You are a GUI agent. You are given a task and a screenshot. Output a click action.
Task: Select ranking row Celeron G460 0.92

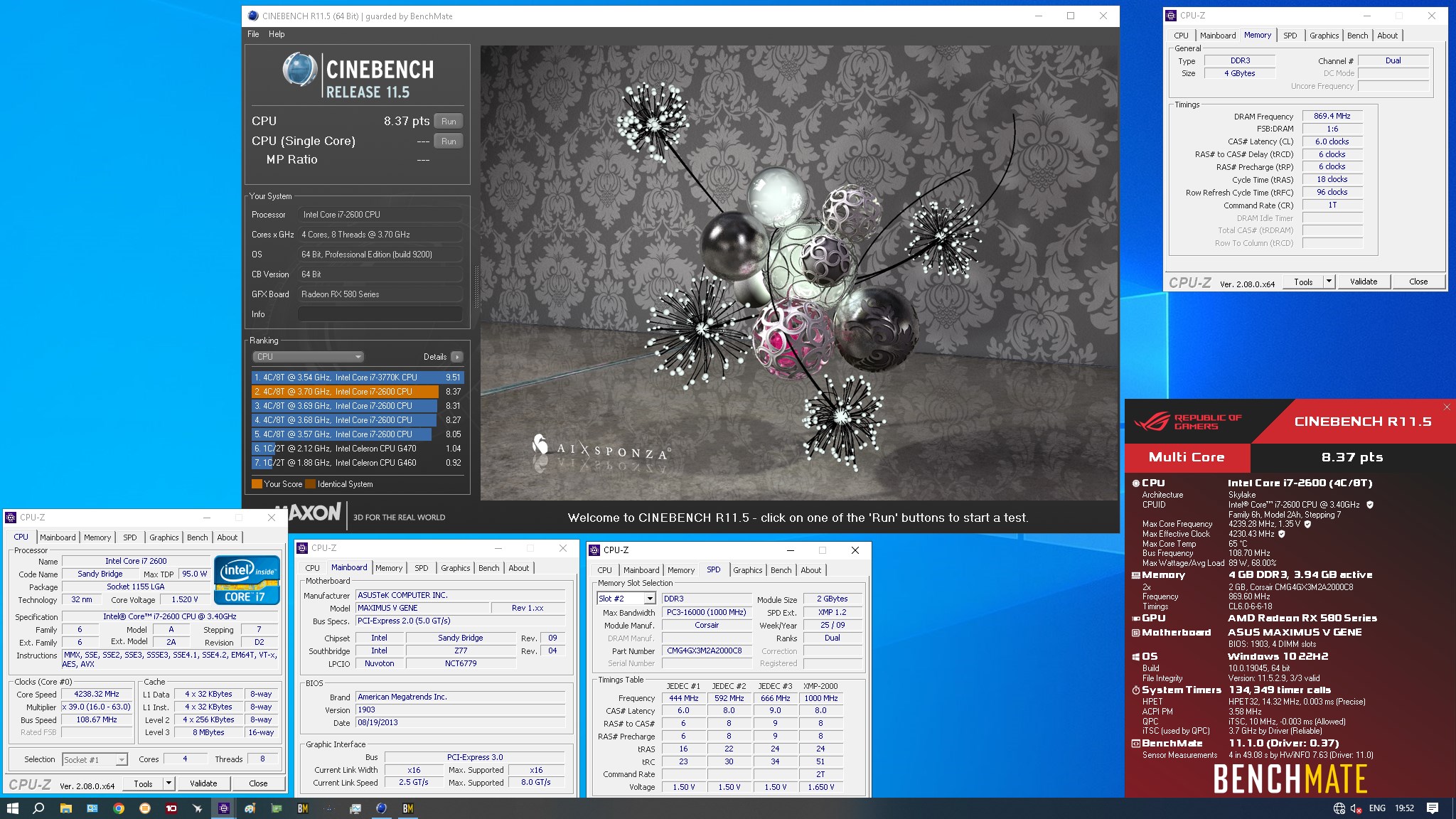coord(358,463)
